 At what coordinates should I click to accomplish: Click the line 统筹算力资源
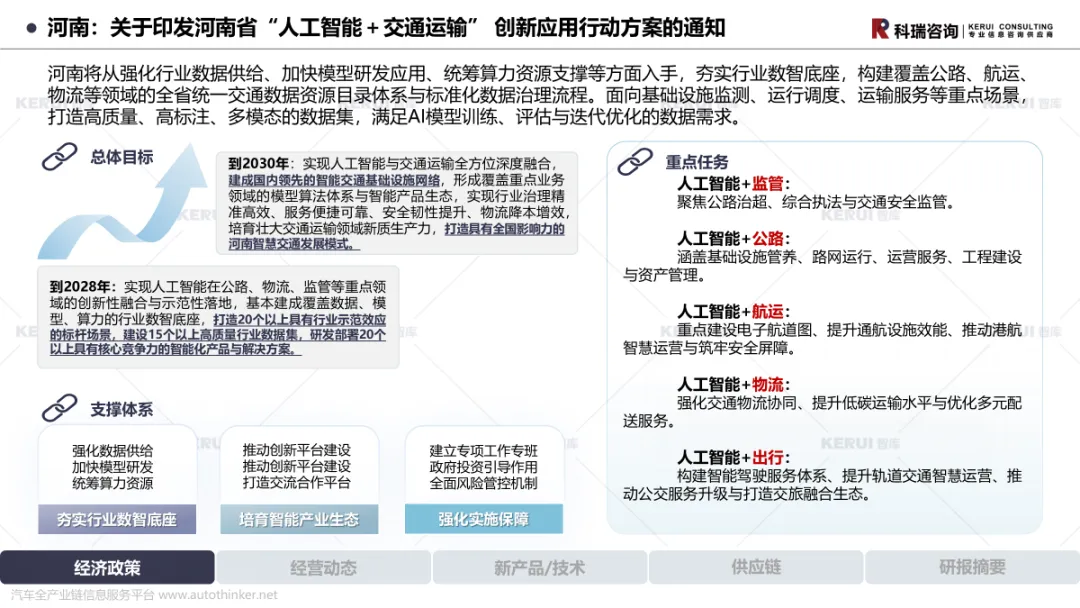tap(113, 483)
